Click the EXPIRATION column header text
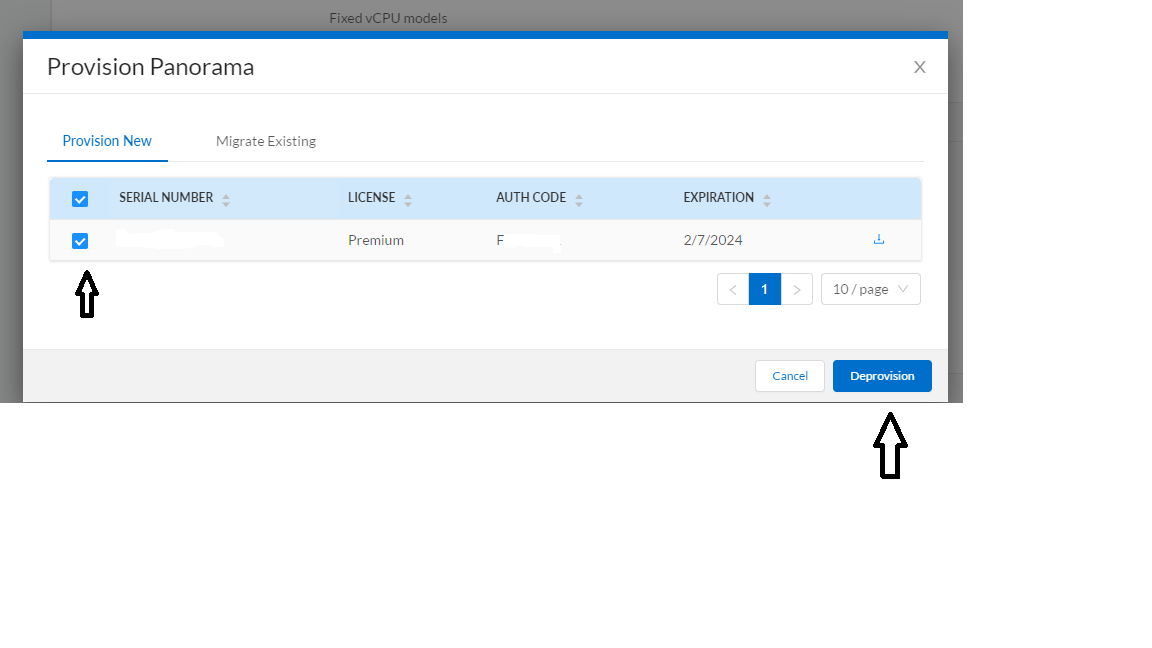The width and height of the screenshot is (1152, 648). (x=719, y=198)
